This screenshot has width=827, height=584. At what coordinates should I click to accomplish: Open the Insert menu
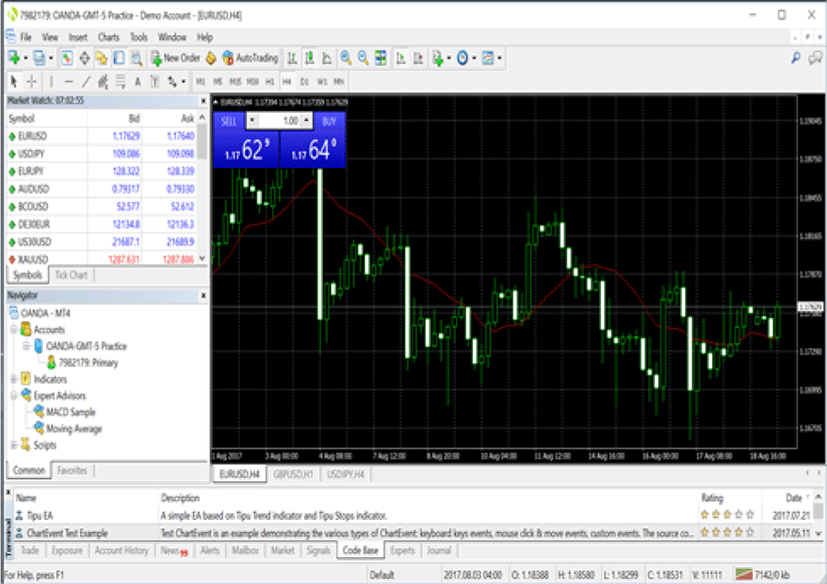[78, 37]
